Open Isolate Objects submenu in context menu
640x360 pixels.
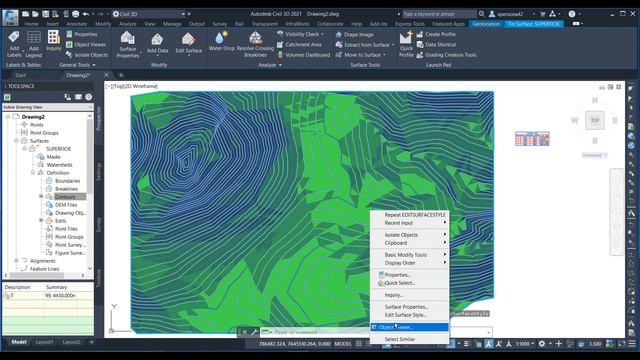click(x=409, y=235)
